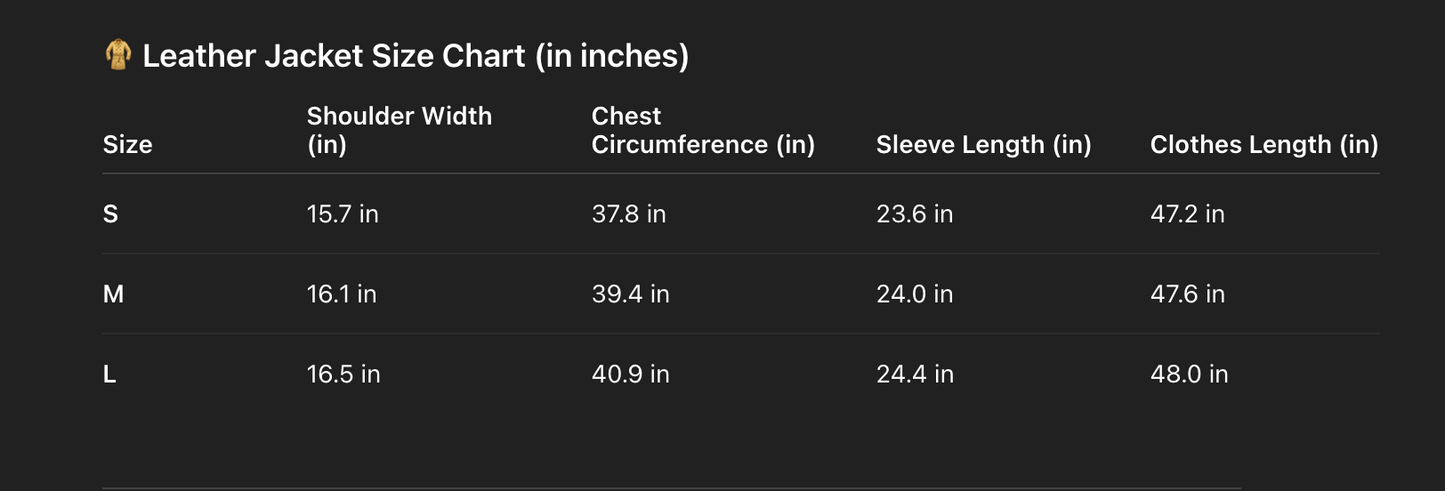Click the S size row label
This screenshot has width=1445, height=491.
tap(110, 214)
